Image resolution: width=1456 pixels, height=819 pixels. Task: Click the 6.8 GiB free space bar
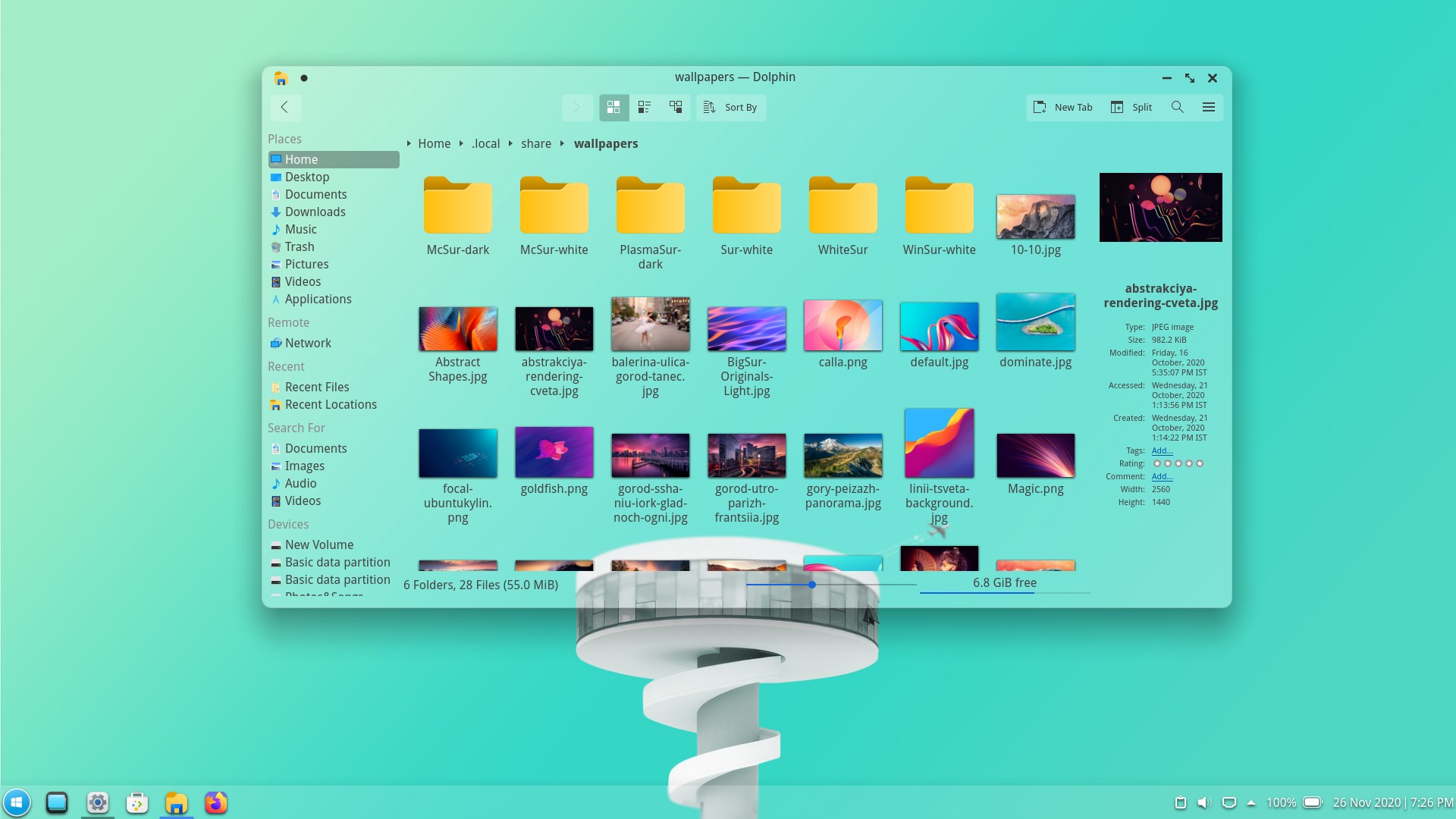1005,584
